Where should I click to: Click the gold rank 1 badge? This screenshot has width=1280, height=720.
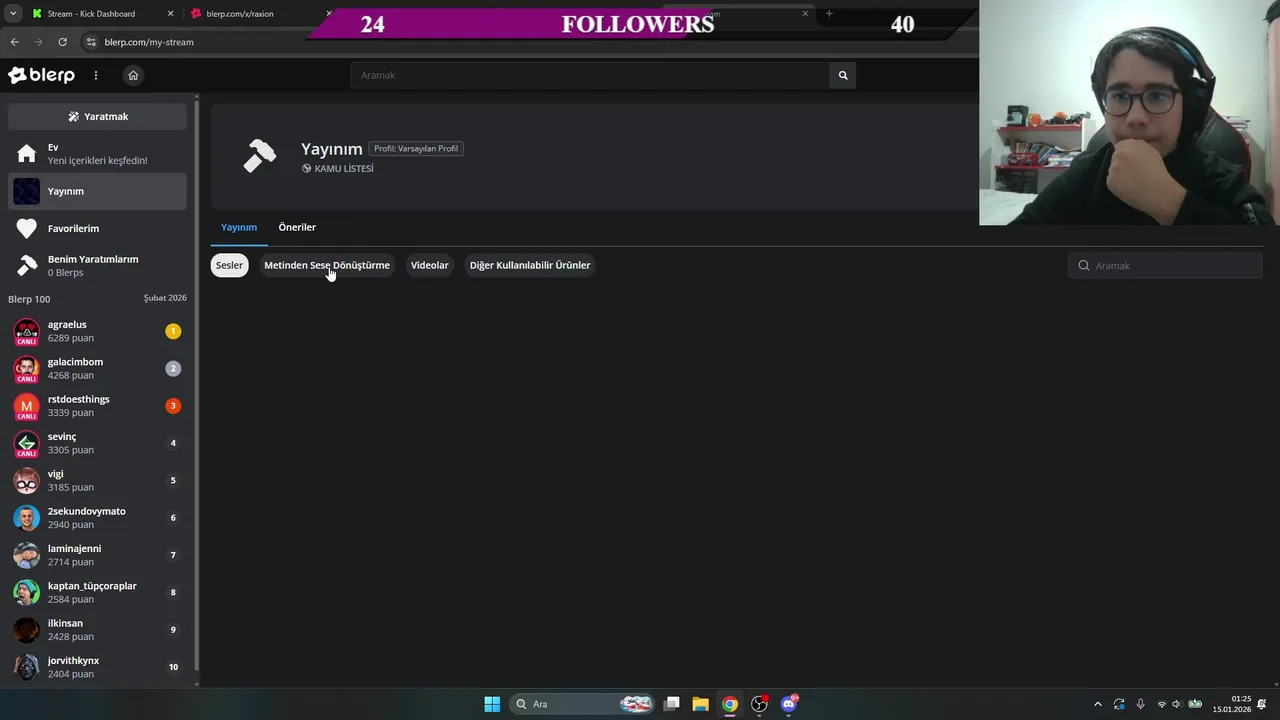click(x=173, y=331)
